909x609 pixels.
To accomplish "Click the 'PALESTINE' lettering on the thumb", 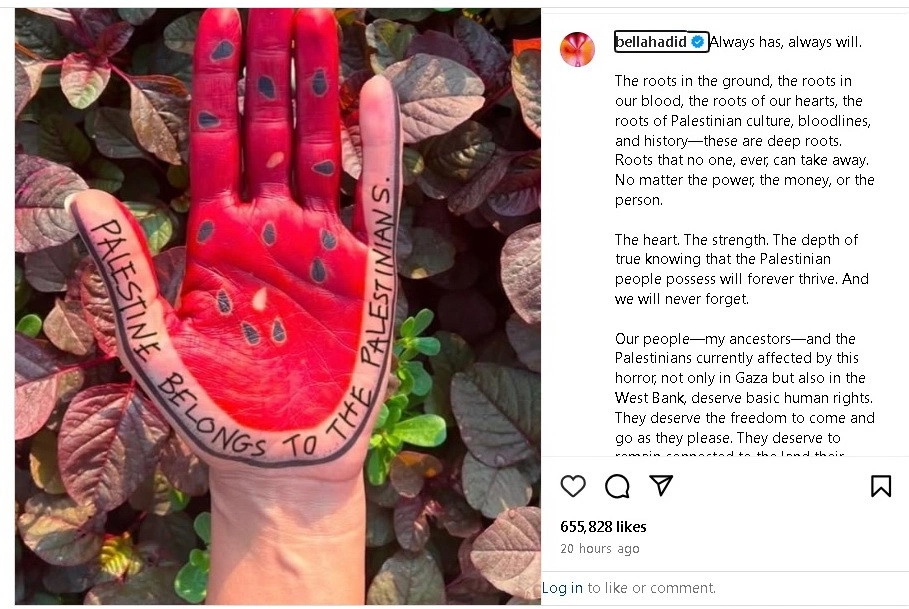I will (x=124, y=287).
